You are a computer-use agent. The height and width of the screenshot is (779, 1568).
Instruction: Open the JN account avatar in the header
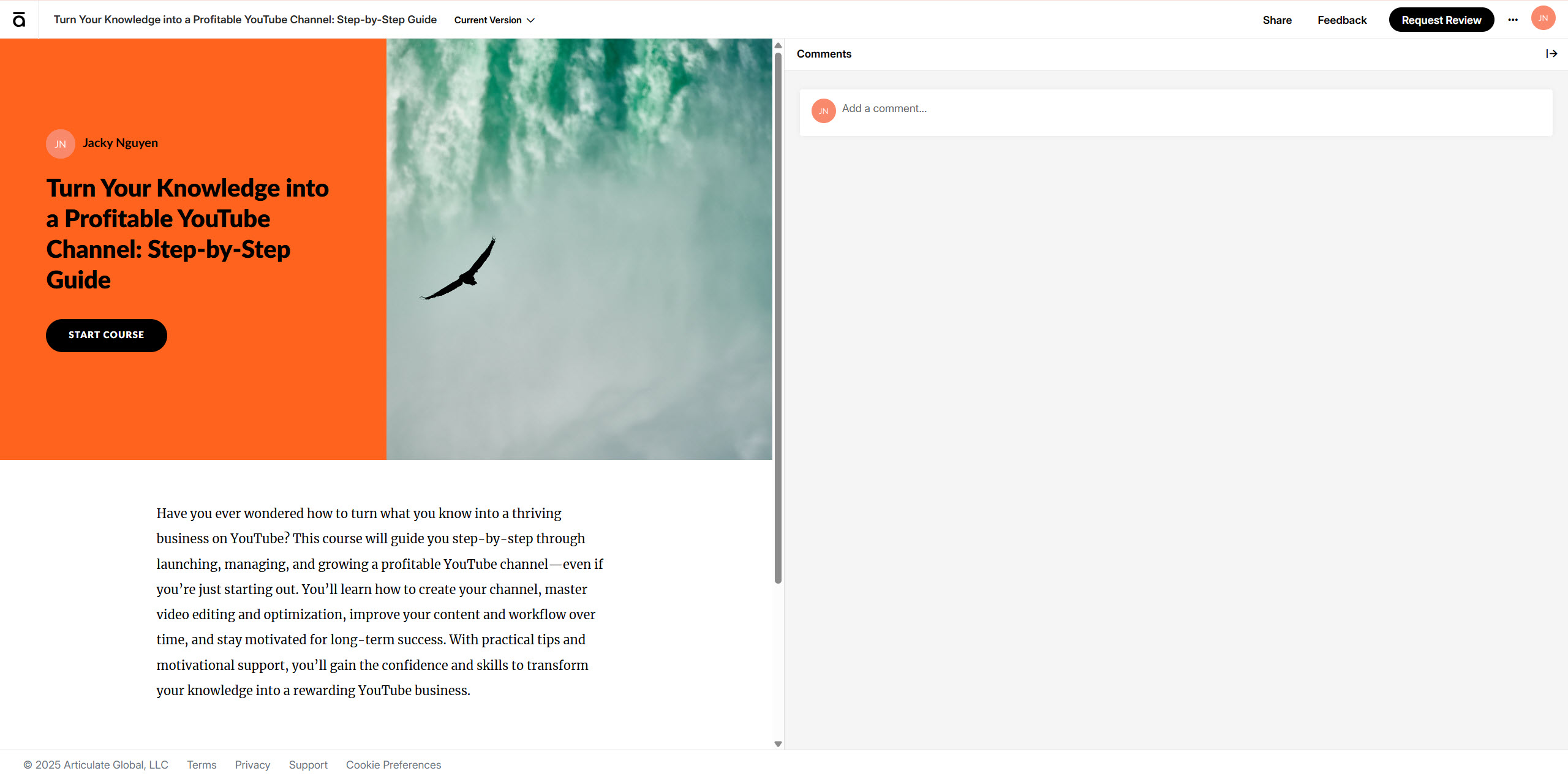1543,18
